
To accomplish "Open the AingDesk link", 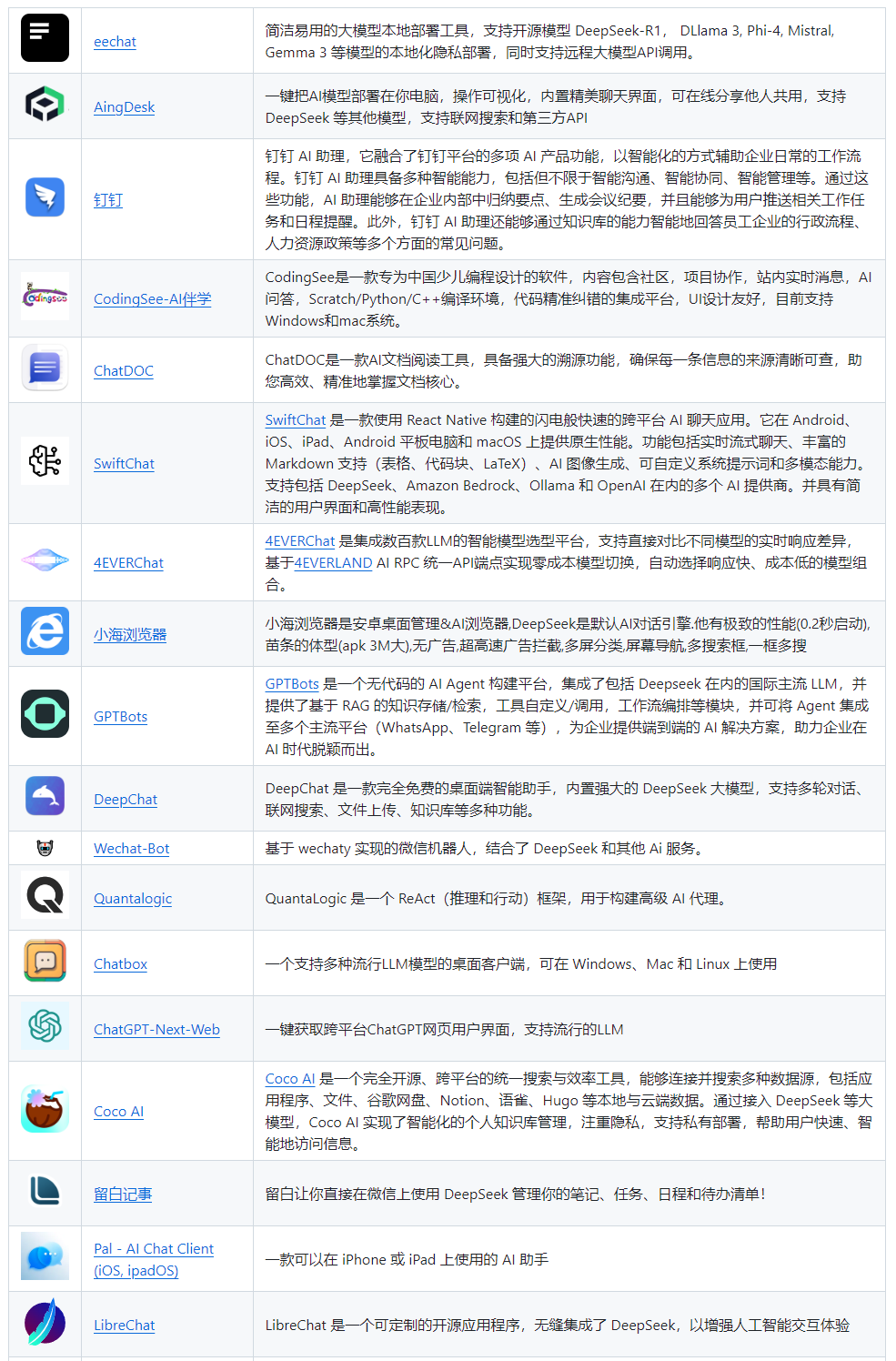I will coord(125,107).
